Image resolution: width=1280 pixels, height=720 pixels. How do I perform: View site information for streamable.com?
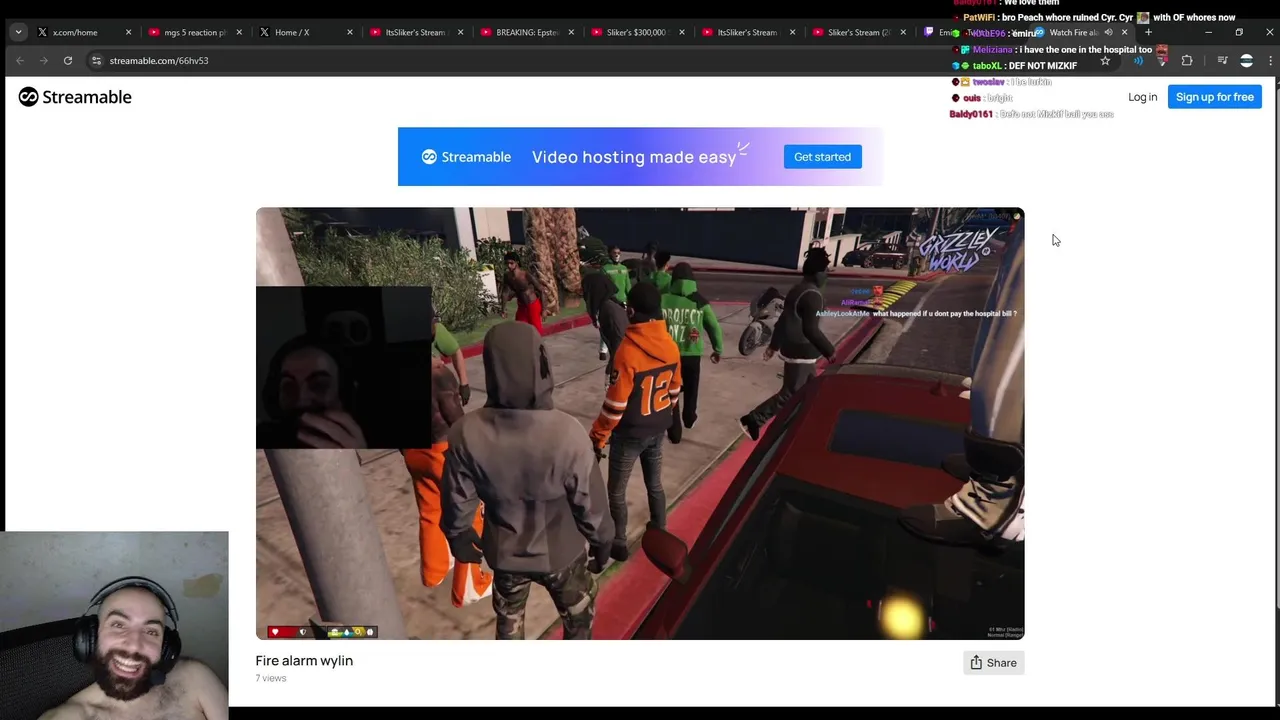[x=96, y=60]
